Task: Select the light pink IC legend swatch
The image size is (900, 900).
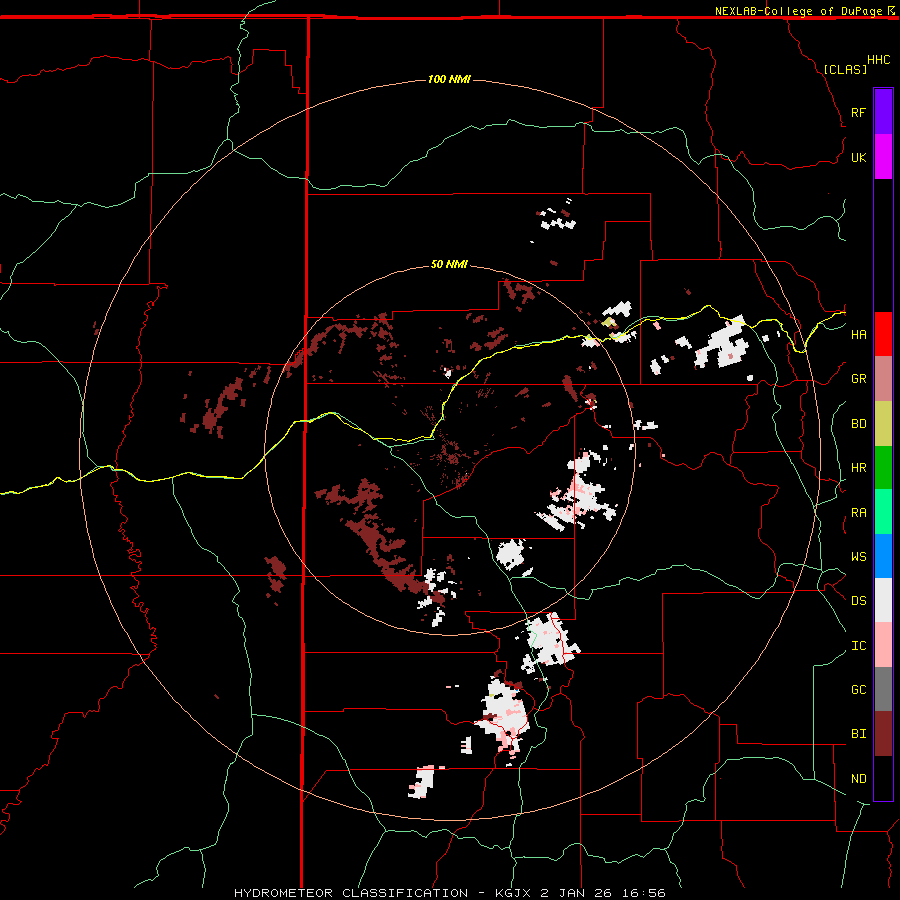Action: click(x=883, y=645)
